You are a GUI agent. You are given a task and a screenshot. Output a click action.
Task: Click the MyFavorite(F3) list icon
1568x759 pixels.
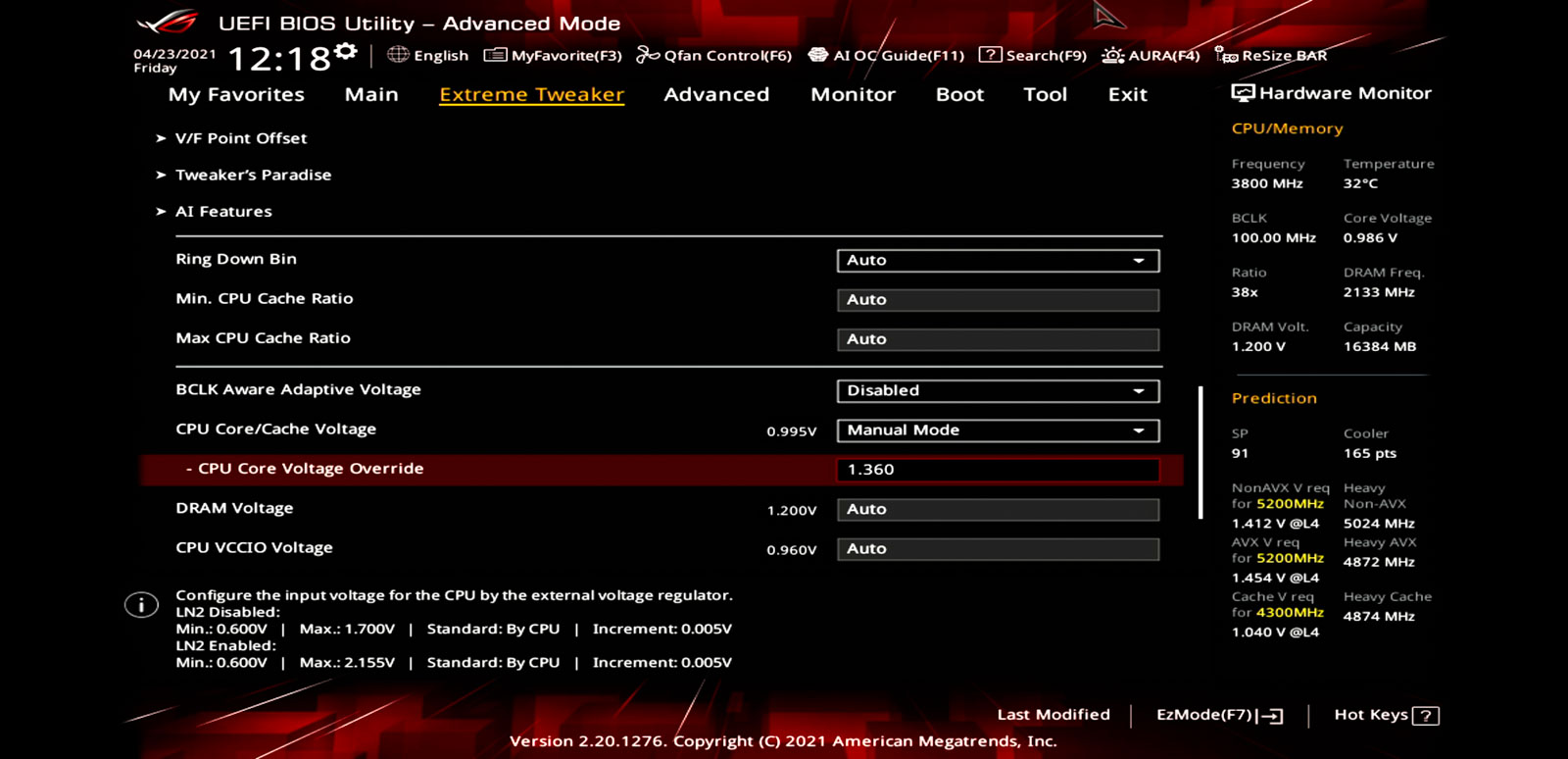click(x=496, y=55)
